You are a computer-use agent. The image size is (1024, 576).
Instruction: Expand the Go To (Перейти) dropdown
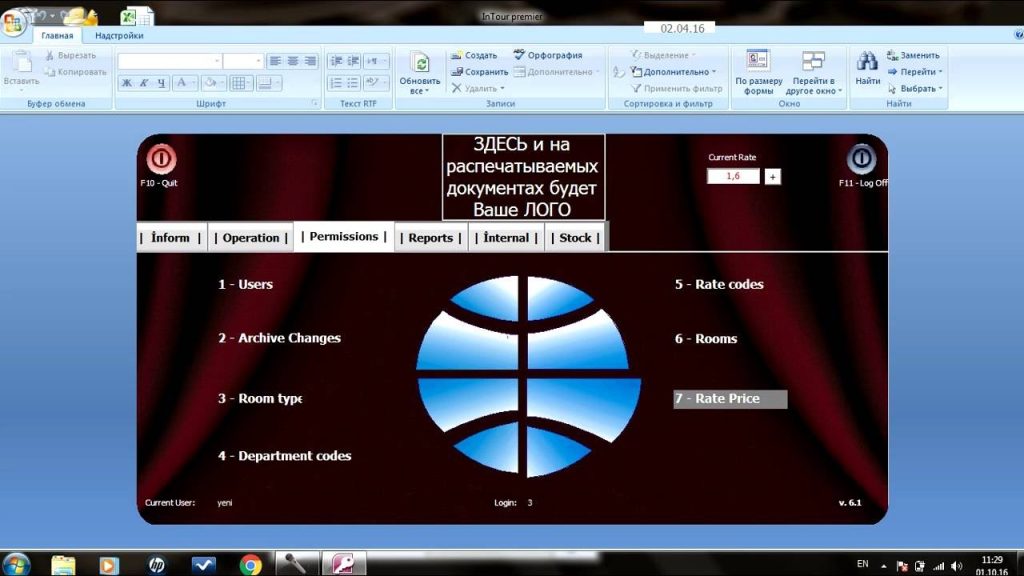coord(940,72)
